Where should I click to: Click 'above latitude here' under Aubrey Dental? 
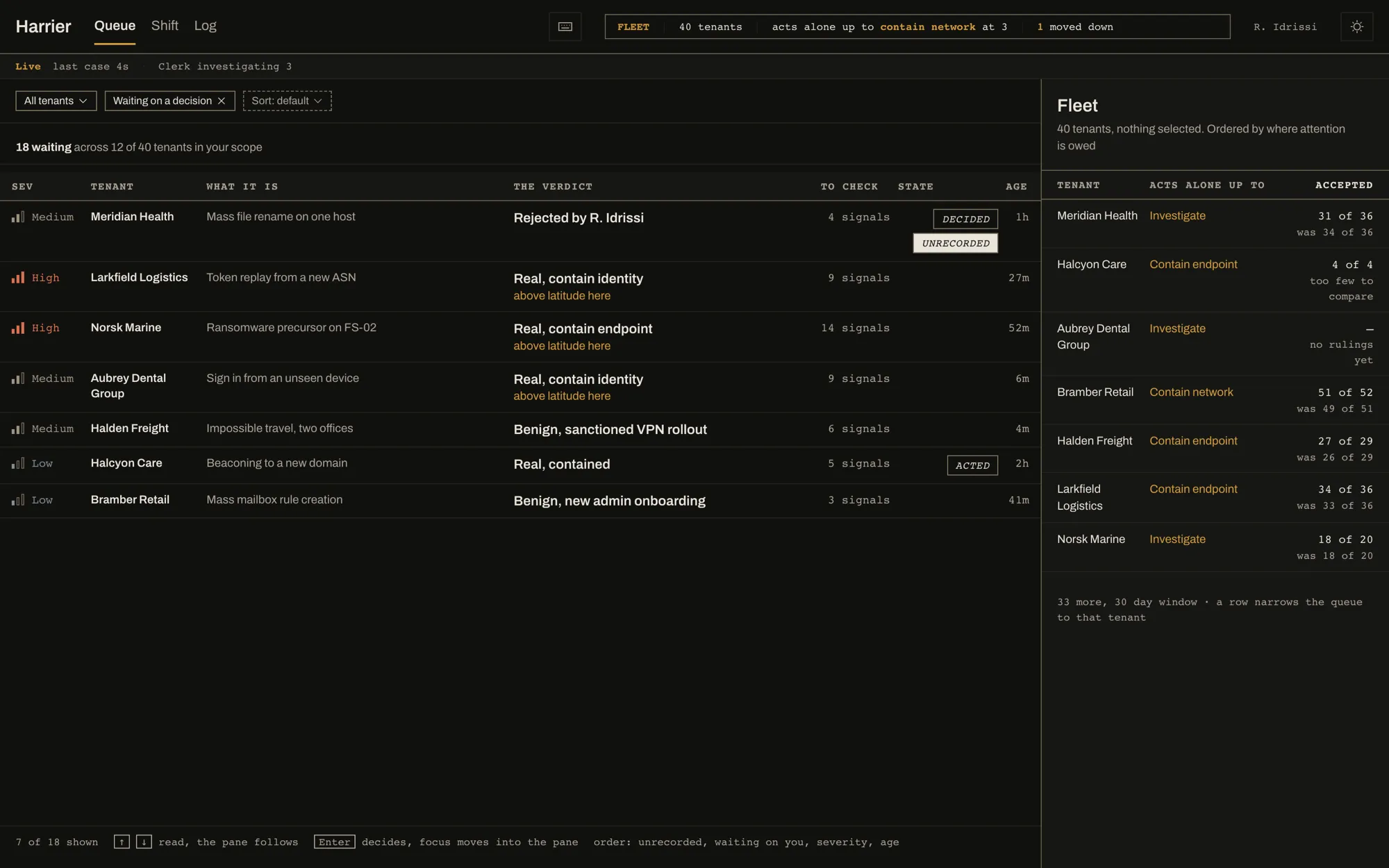(x=562, y=396)
